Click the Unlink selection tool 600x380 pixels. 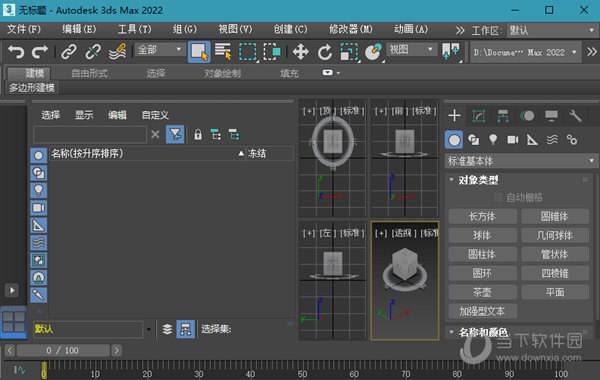point(93,52)
